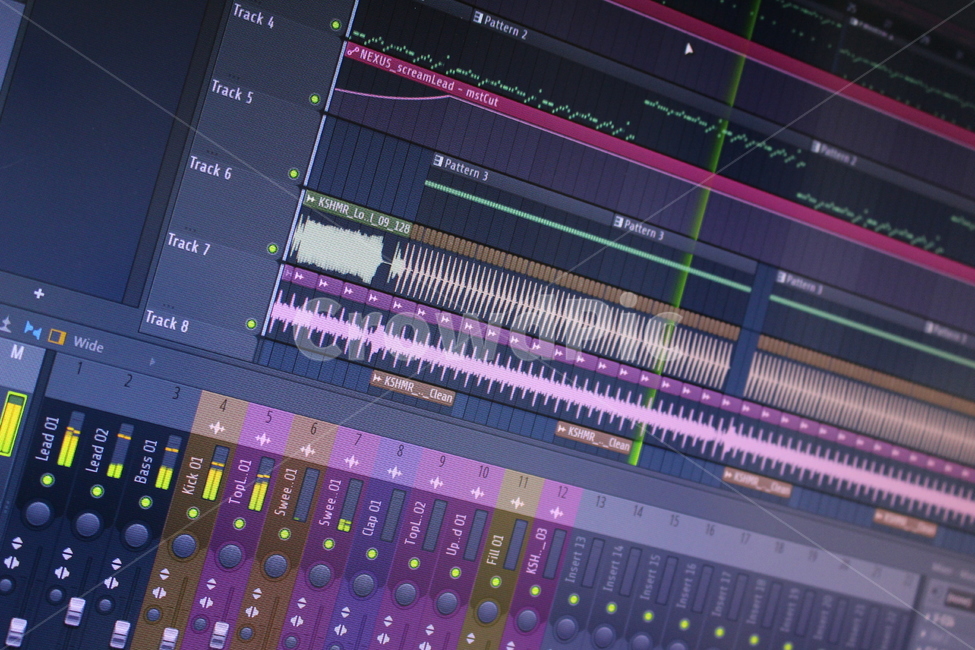Click the Lead 02 volume fader
Screen dimensions: 975x650
75,610
